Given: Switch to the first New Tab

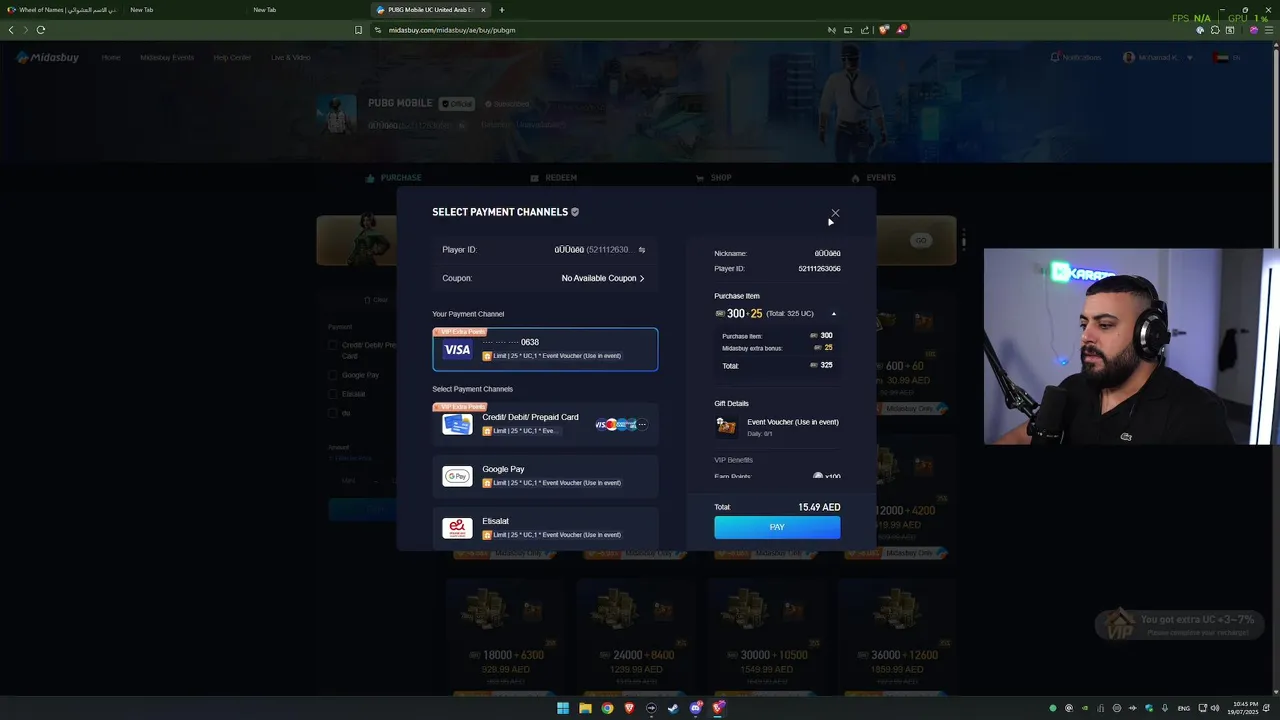Looking at the screenshot, I should point(185,10).
